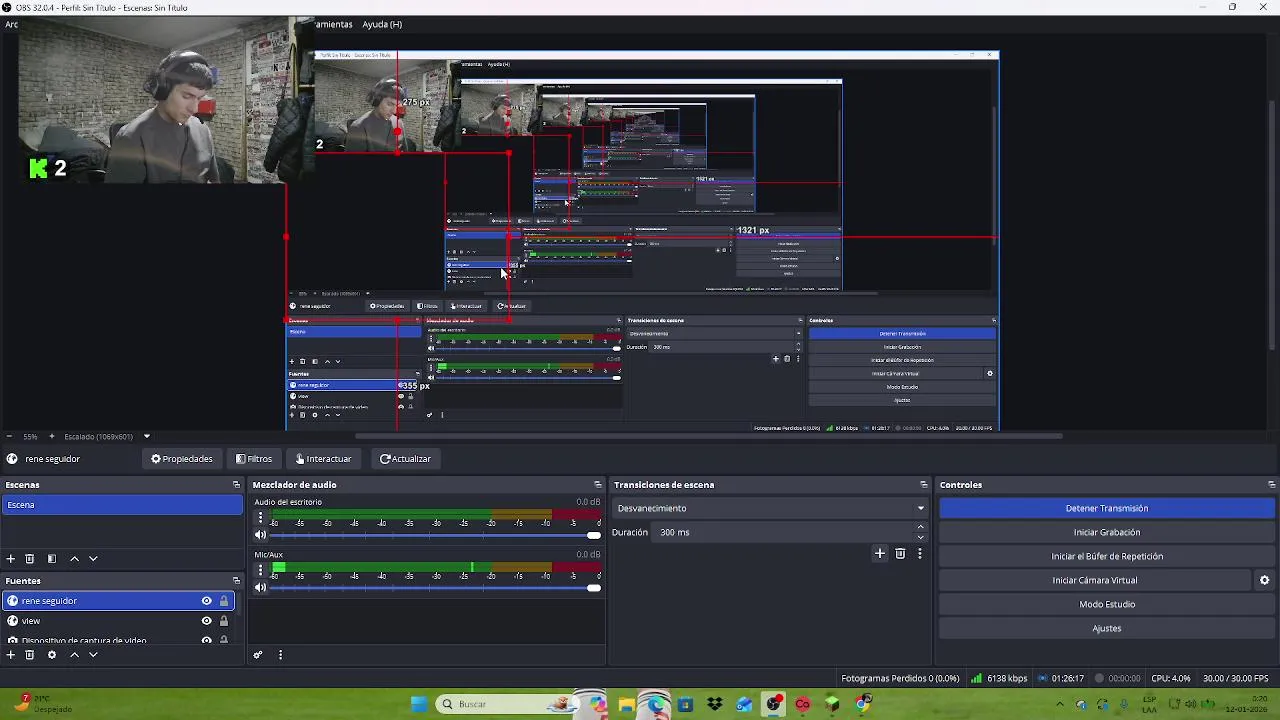The height and width of the screenshot is (720, 1280).
Task: Open transition properties dots icon
Action: [x=919, y=553]
